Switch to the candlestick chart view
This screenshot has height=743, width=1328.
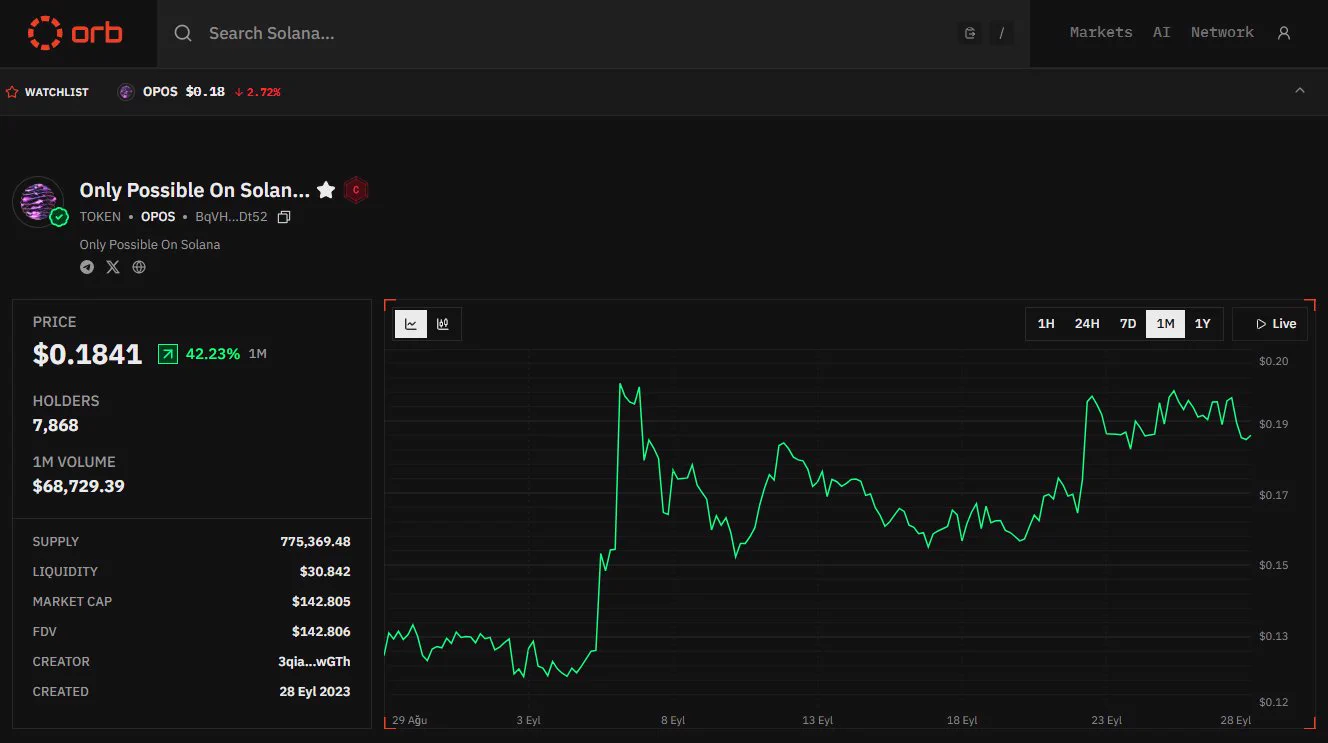click(x=443, y=324)
